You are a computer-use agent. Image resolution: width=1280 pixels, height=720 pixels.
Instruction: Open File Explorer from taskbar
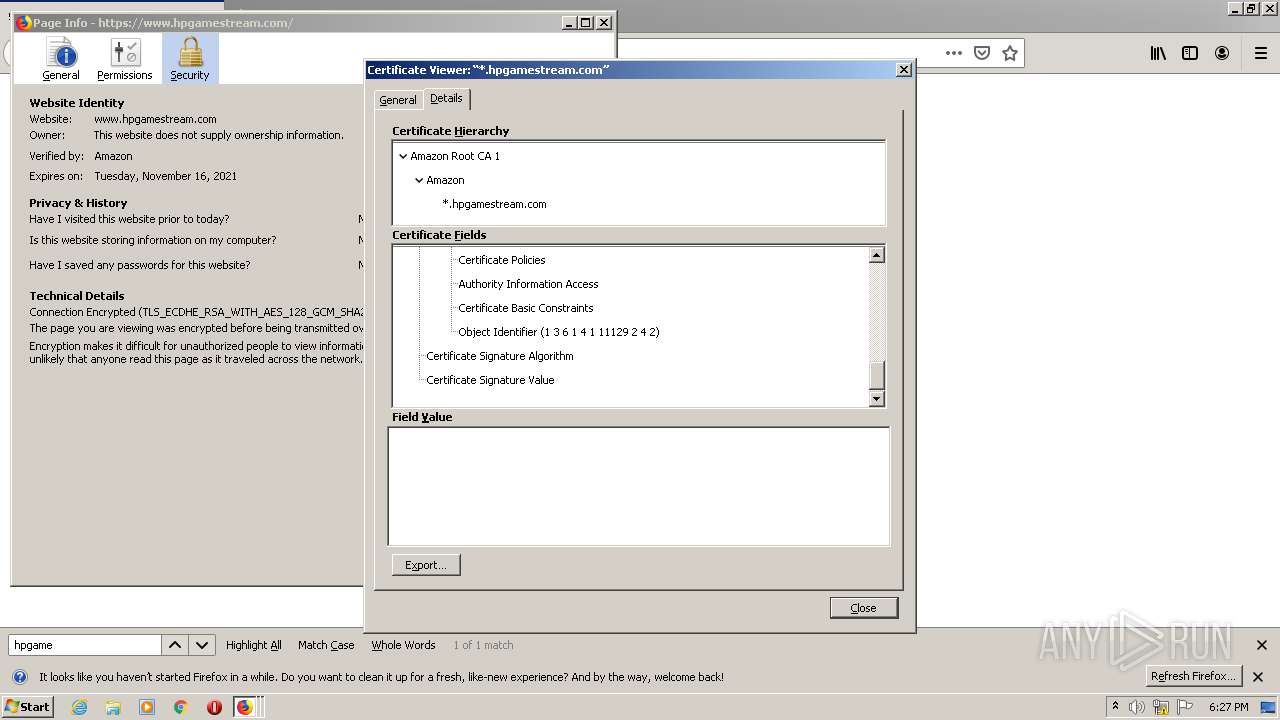click(x=113, y=707)
